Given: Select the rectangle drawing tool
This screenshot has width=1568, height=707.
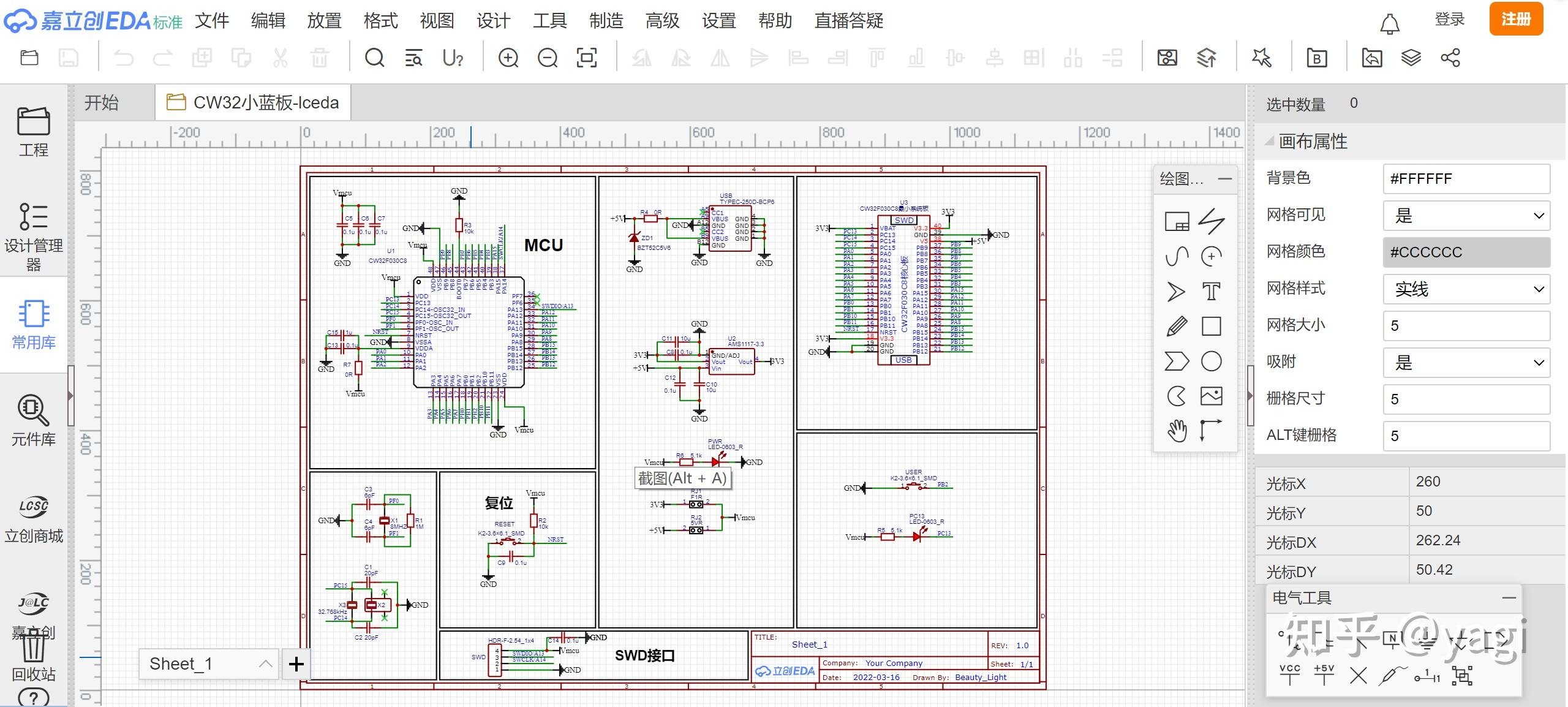Looking at the screenshot, I should 1212,327.
